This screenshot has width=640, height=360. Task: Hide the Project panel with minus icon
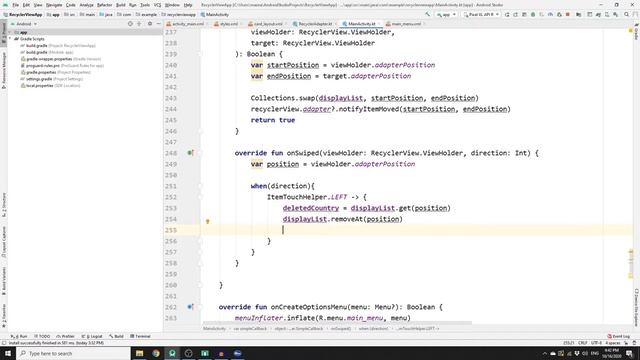click(158, 24)
